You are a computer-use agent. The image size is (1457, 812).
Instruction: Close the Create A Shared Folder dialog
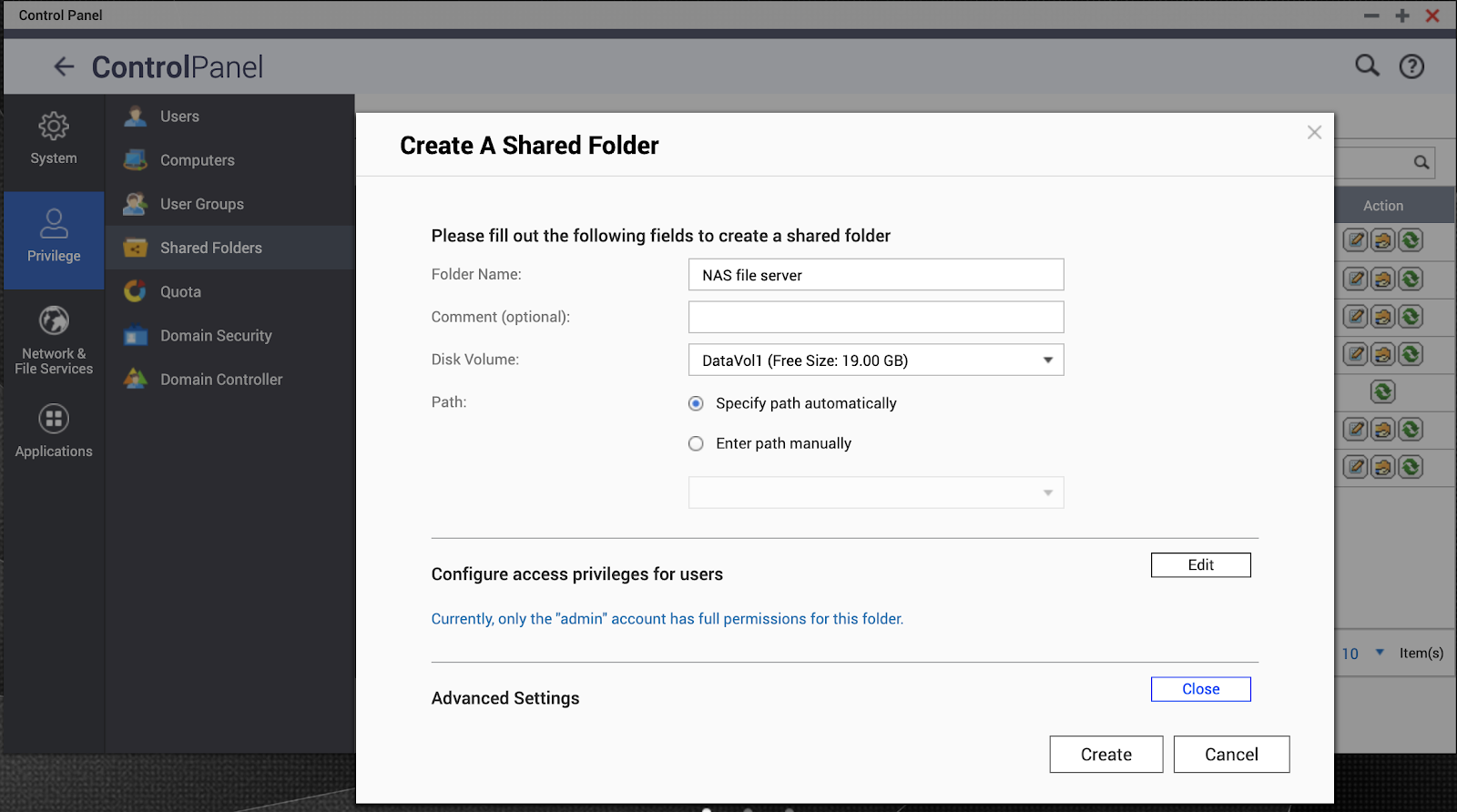pyautogui.click(x=1314, y=133)
